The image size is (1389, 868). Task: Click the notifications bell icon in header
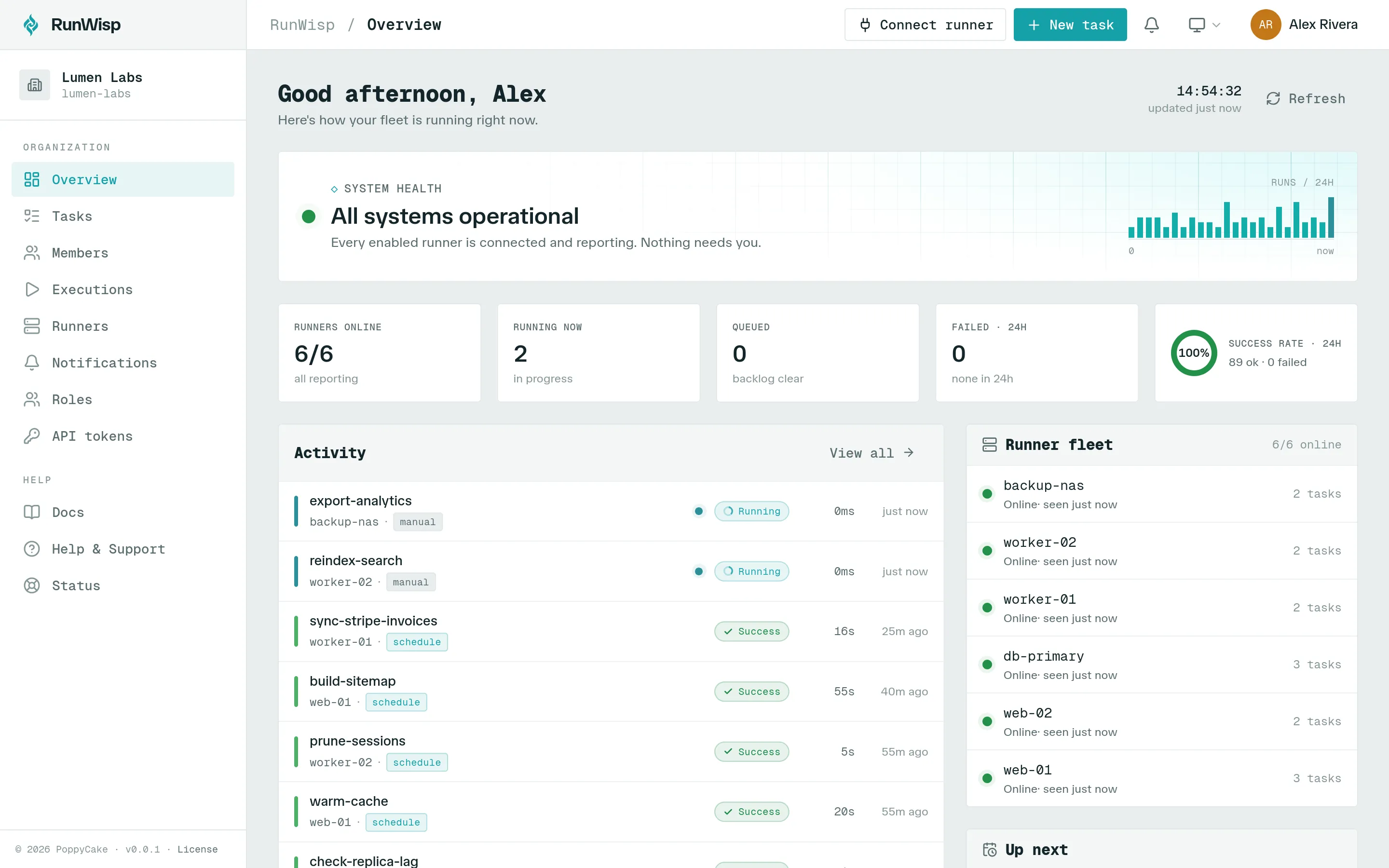[1151, 25]
